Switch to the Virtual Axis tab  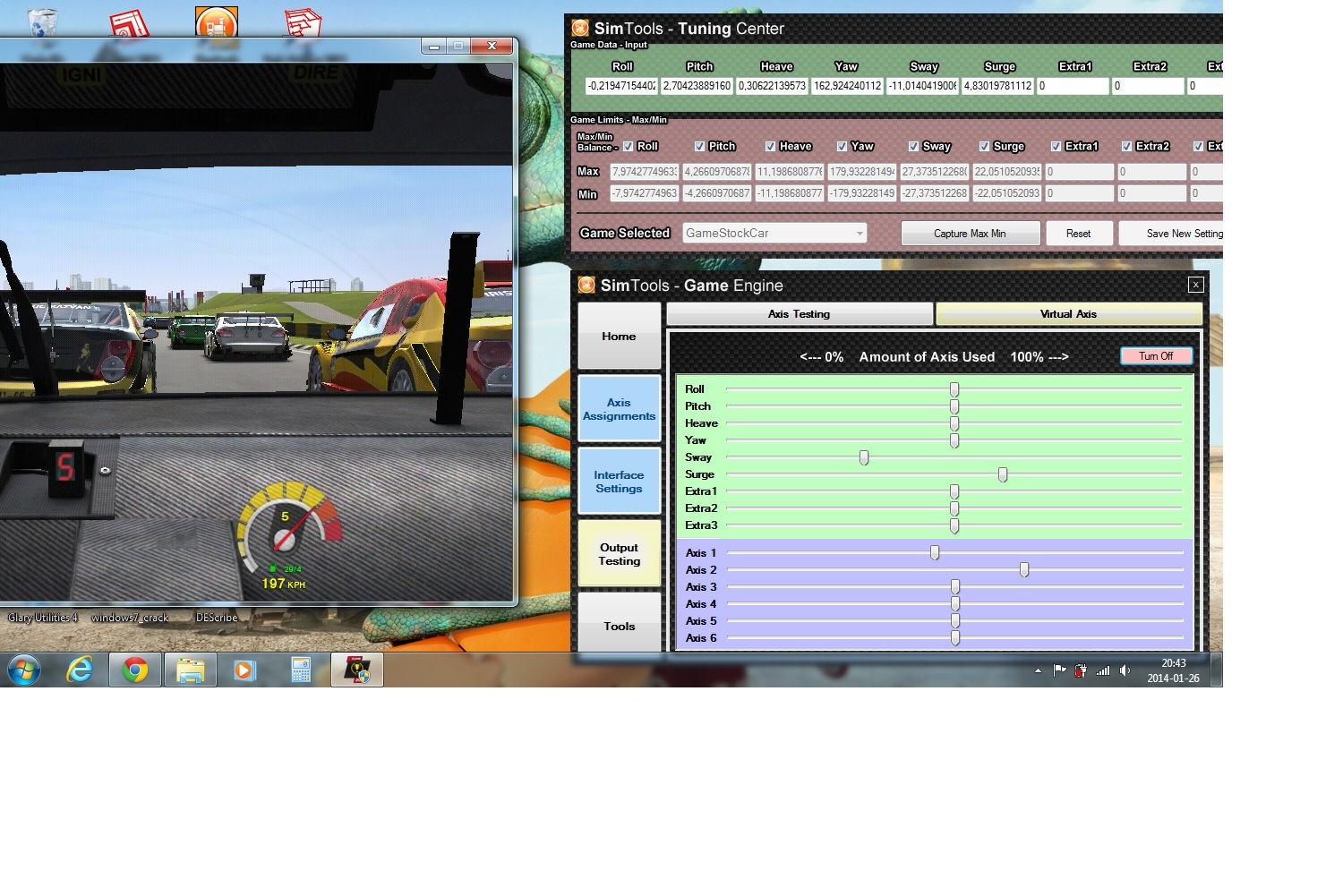pos(1068,314)
